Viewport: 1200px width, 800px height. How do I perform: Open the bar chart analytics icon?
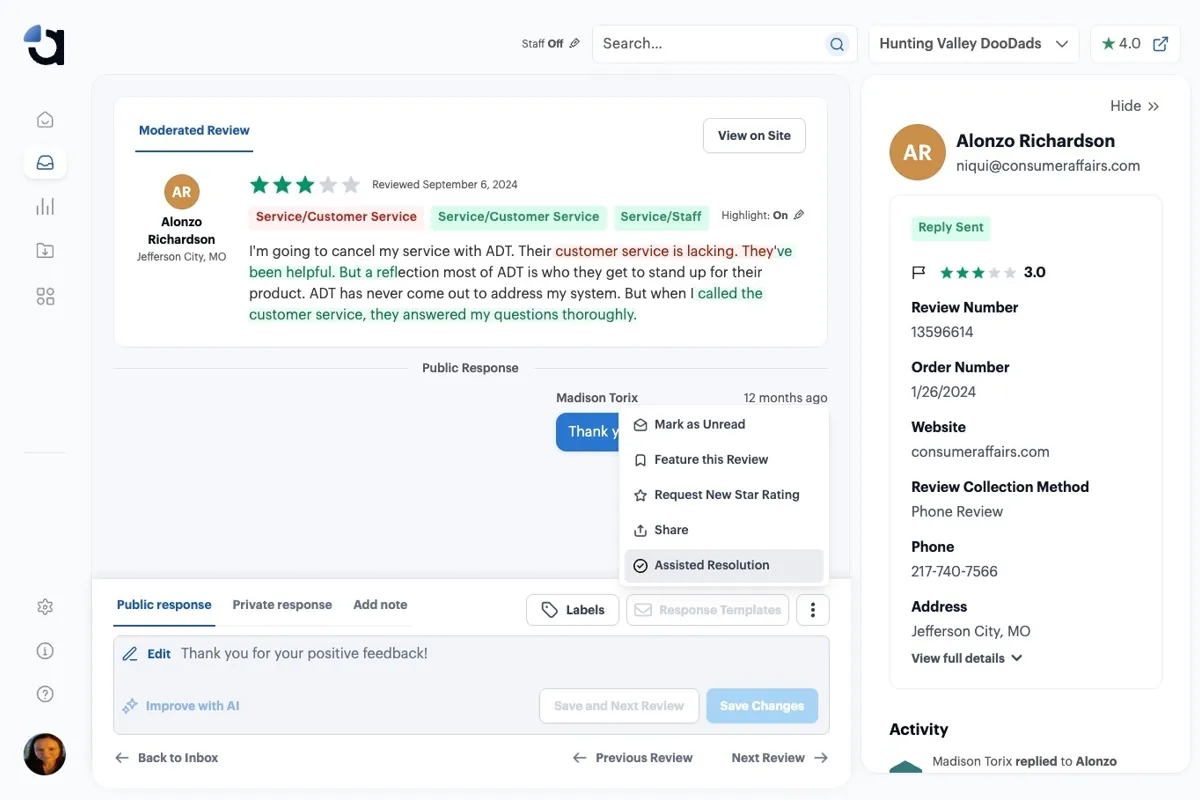[x=45, y=207]
